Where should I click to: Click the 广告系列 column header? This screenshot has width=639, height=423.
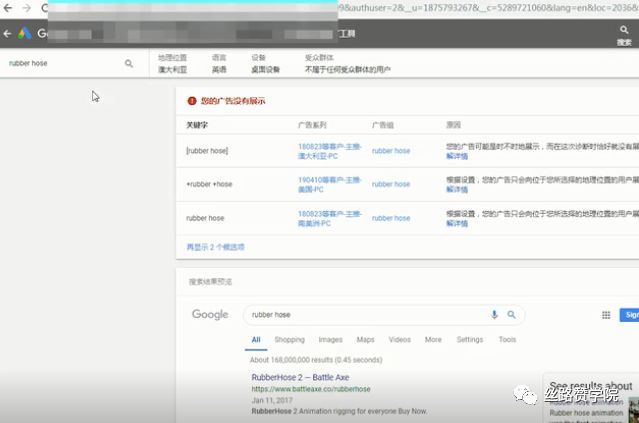(x=312, y=125)
